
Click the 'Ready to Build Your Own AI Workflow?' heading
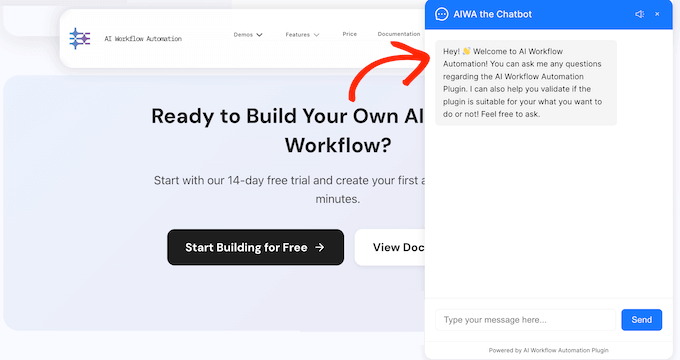point(288,130)
